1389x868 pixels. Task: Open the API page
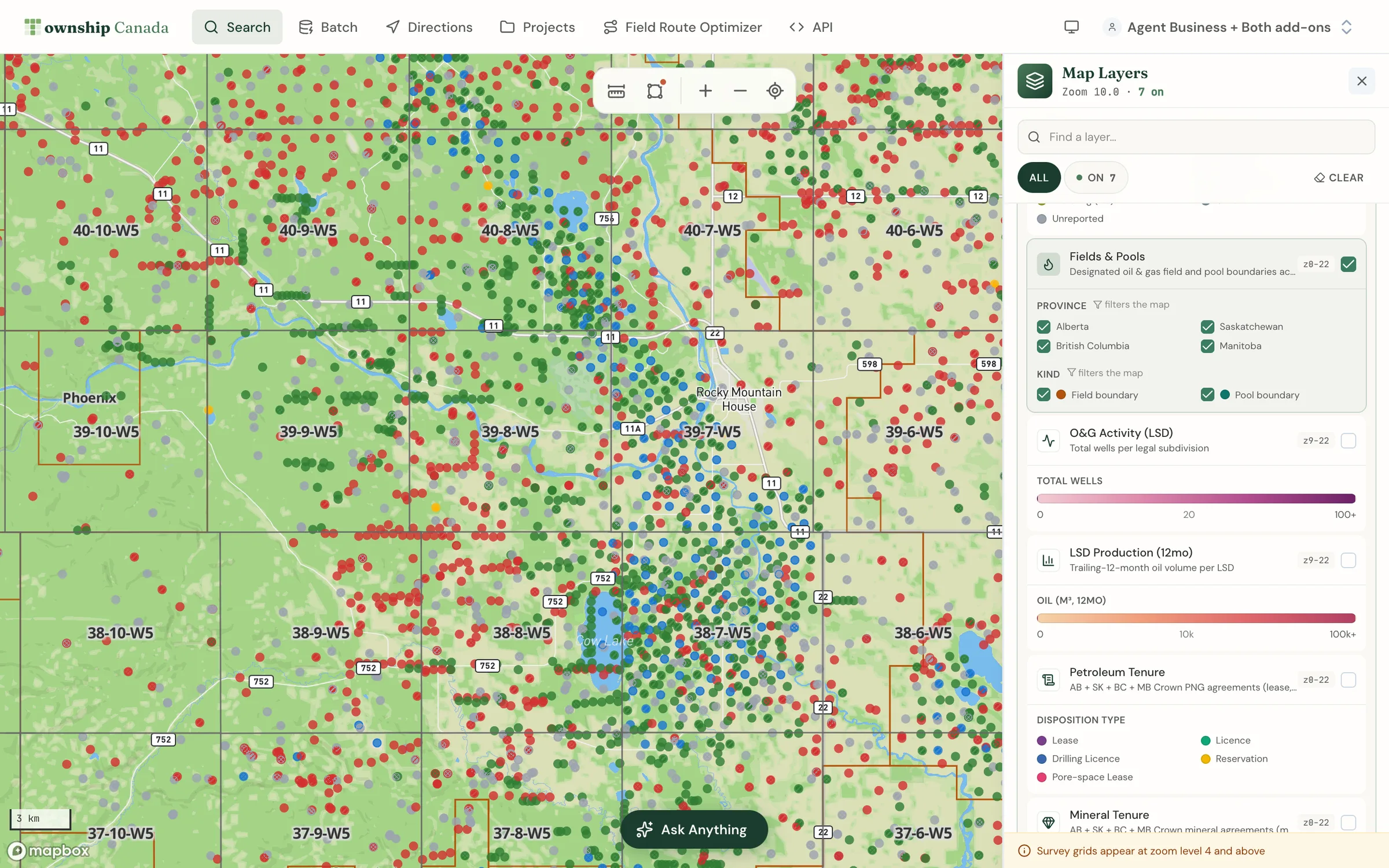point(811,27)
